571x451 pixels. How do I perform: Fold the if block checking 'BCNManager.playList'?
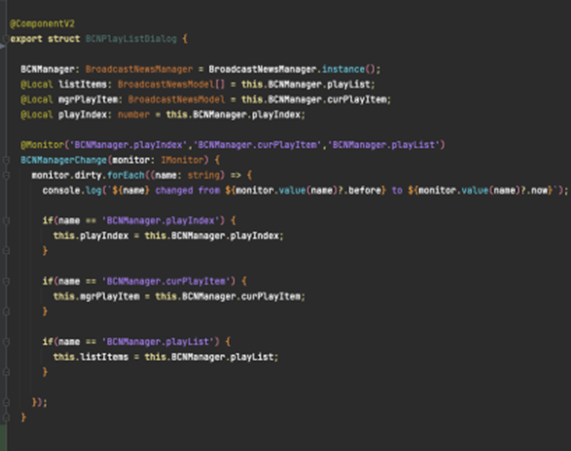[6, 342]
